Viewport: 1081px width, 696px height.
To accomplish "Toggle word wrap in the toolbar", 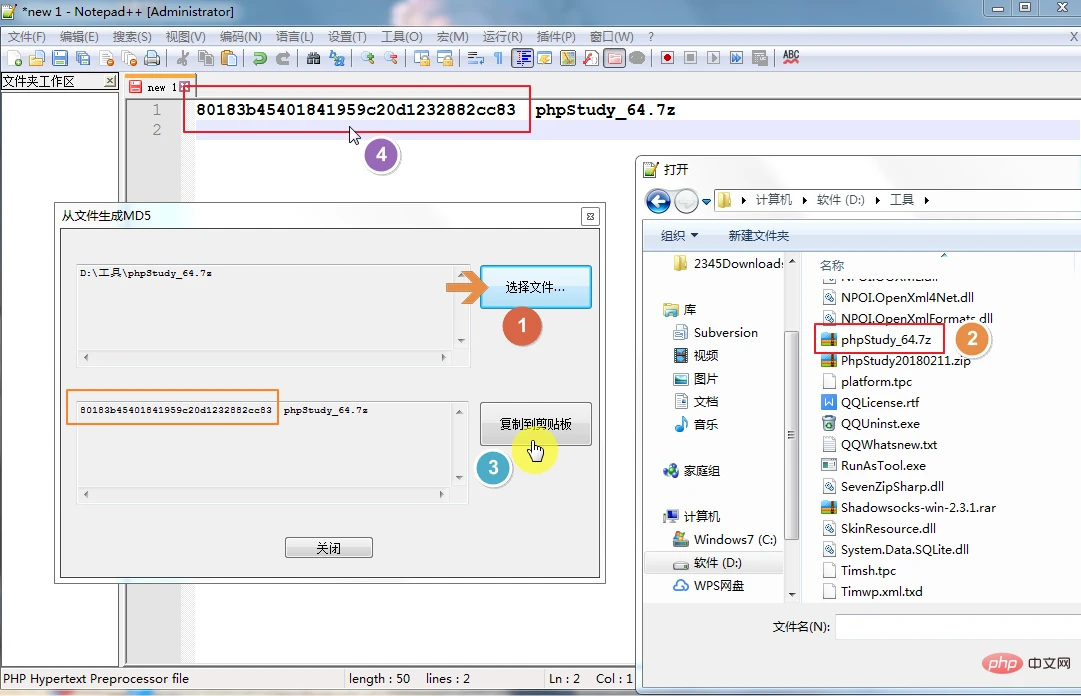I will coord(476,58).
